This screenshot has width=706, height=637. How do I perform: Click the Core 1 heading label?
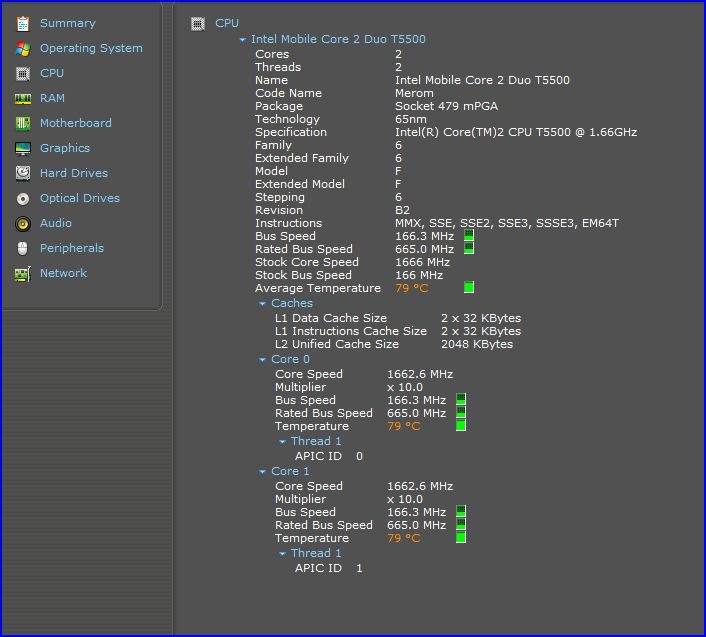290,471
